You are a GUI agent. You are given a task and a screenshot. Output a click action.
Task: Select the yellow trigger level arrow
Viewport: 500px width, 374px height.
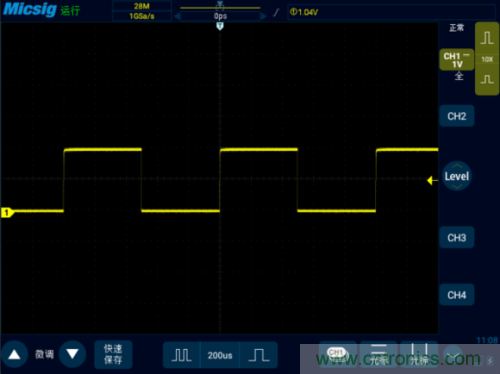pos(432,180)
